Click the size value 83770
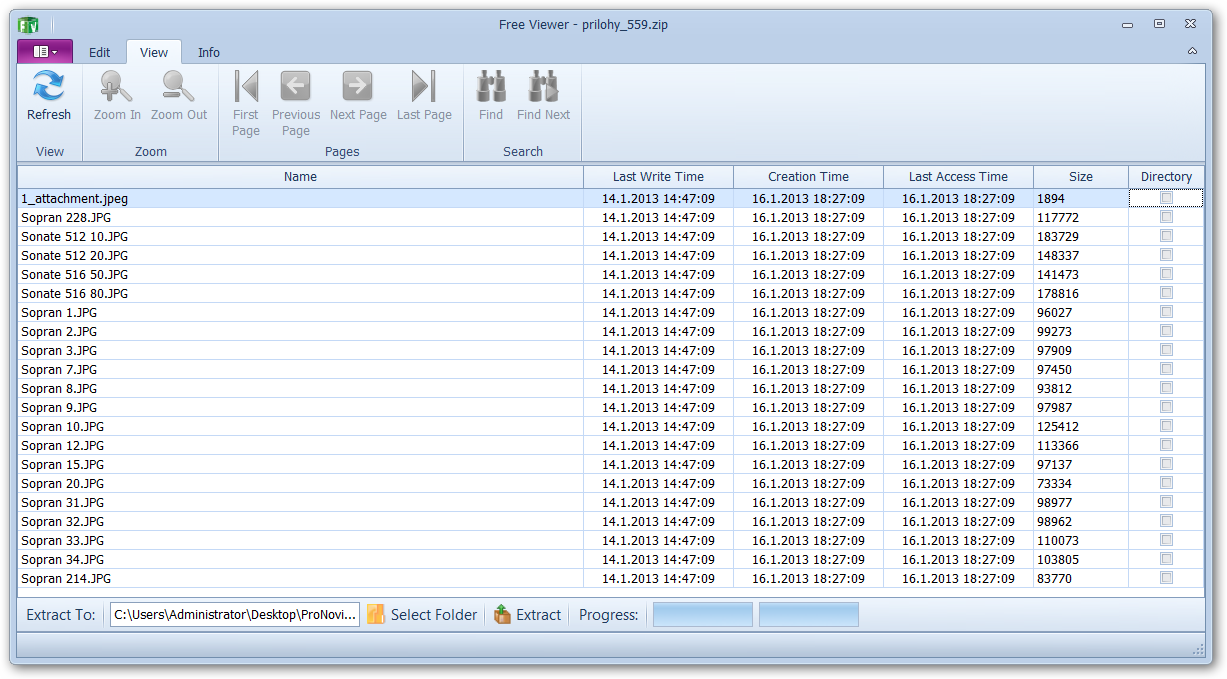Viewport: 1227px width, 679px height. pos(1054,579)
